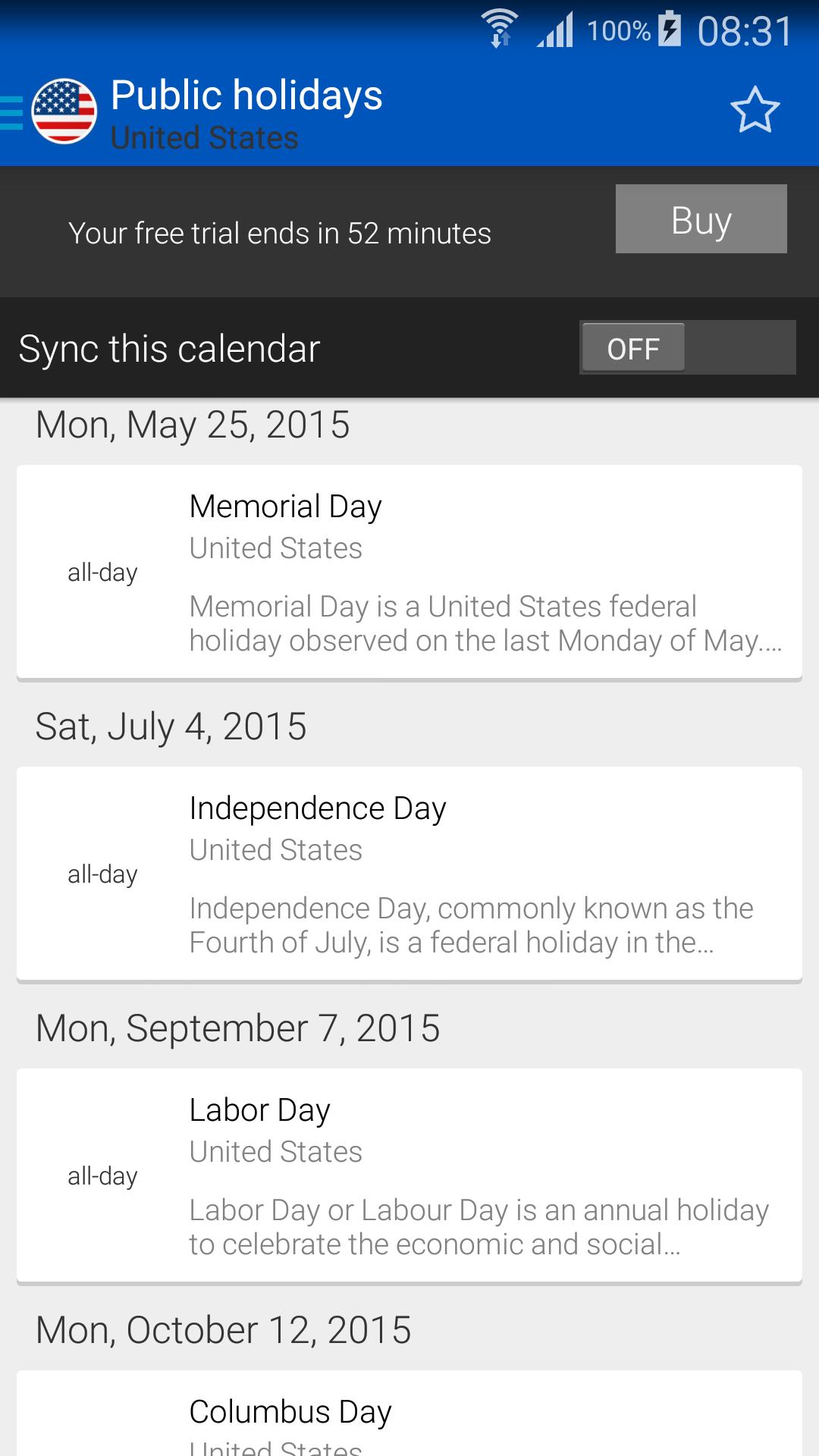Toggle the Sync this calendar switch
The width and height of the screenshot is (819, 1456).
[688, 348]
